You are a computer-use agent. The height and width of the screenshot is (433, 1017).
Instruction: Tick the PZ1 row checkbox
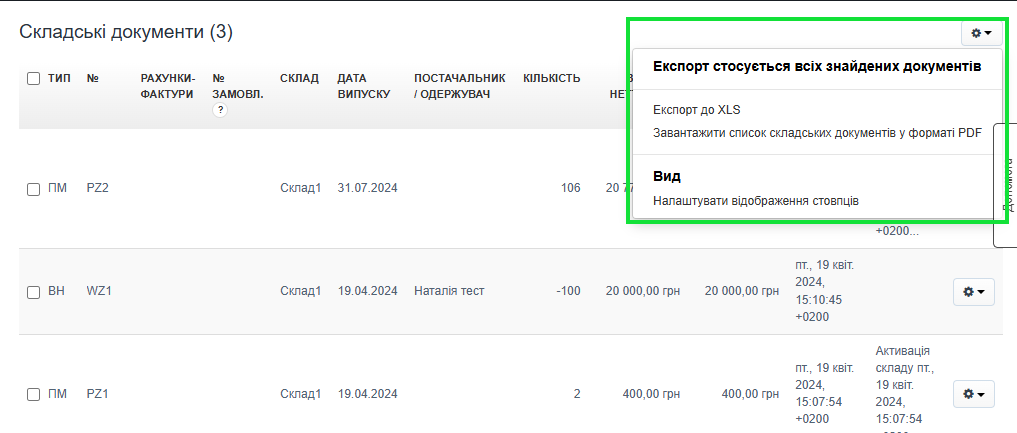[33, 394]
